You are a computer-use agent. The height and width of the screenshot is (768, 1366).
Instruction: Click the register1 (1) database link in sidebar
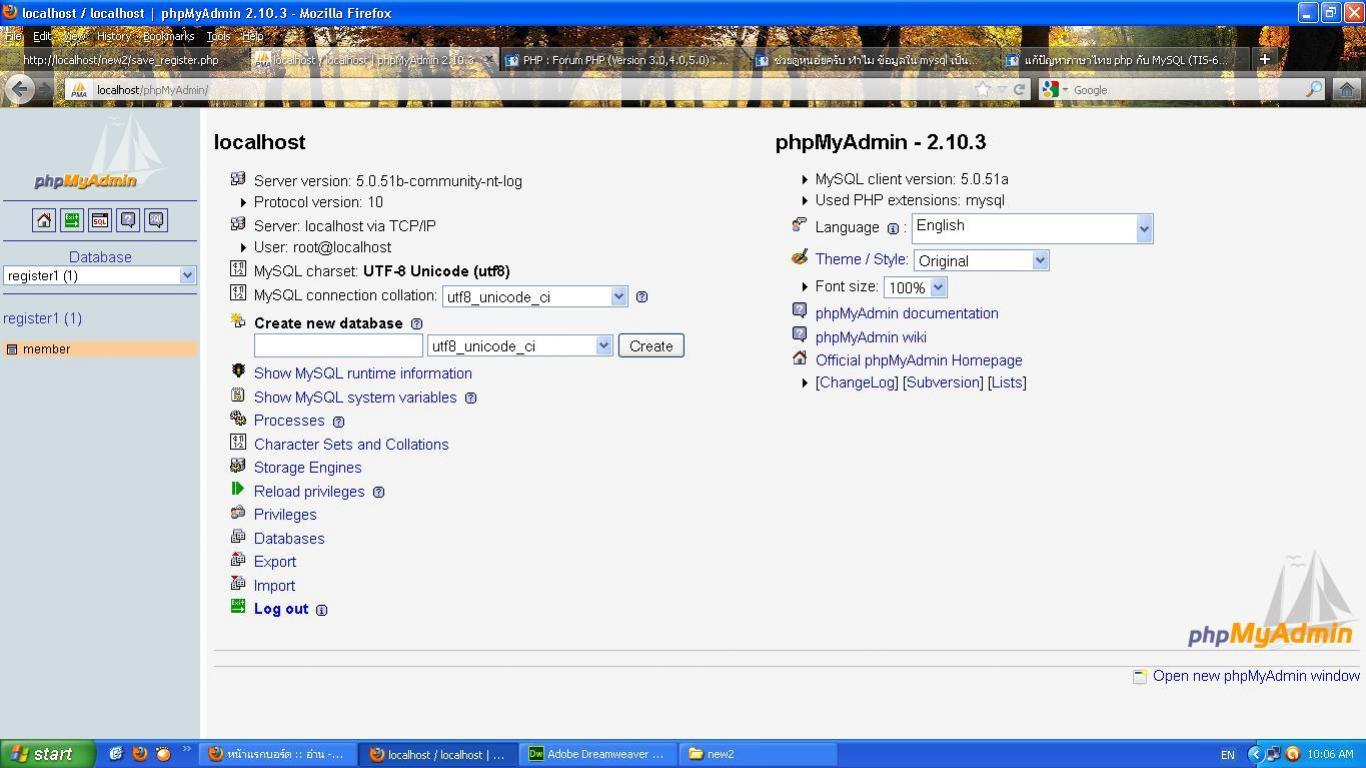tap(42, 318)
